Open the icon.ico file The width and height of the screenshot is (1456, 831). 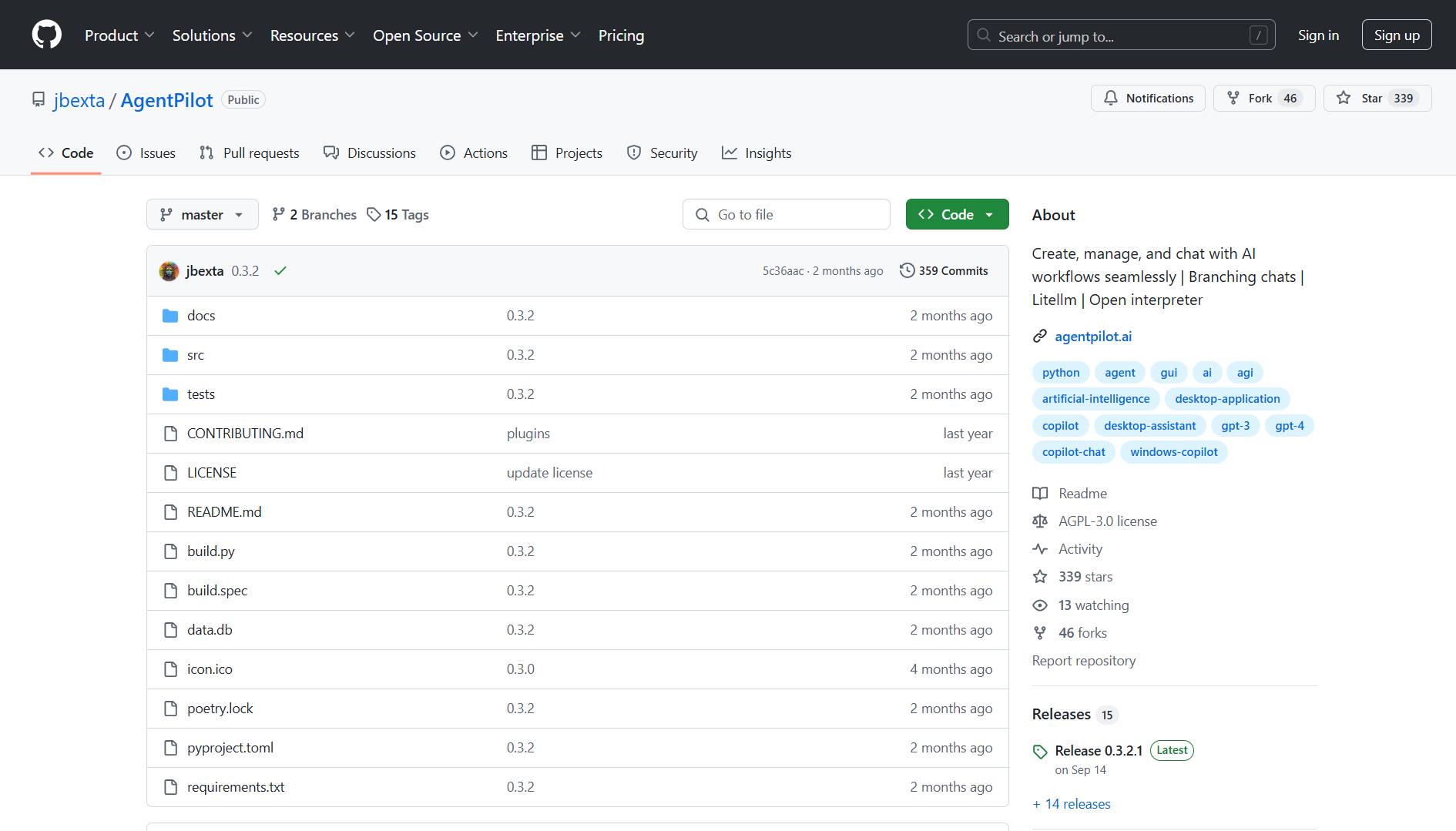click(210, 669)
